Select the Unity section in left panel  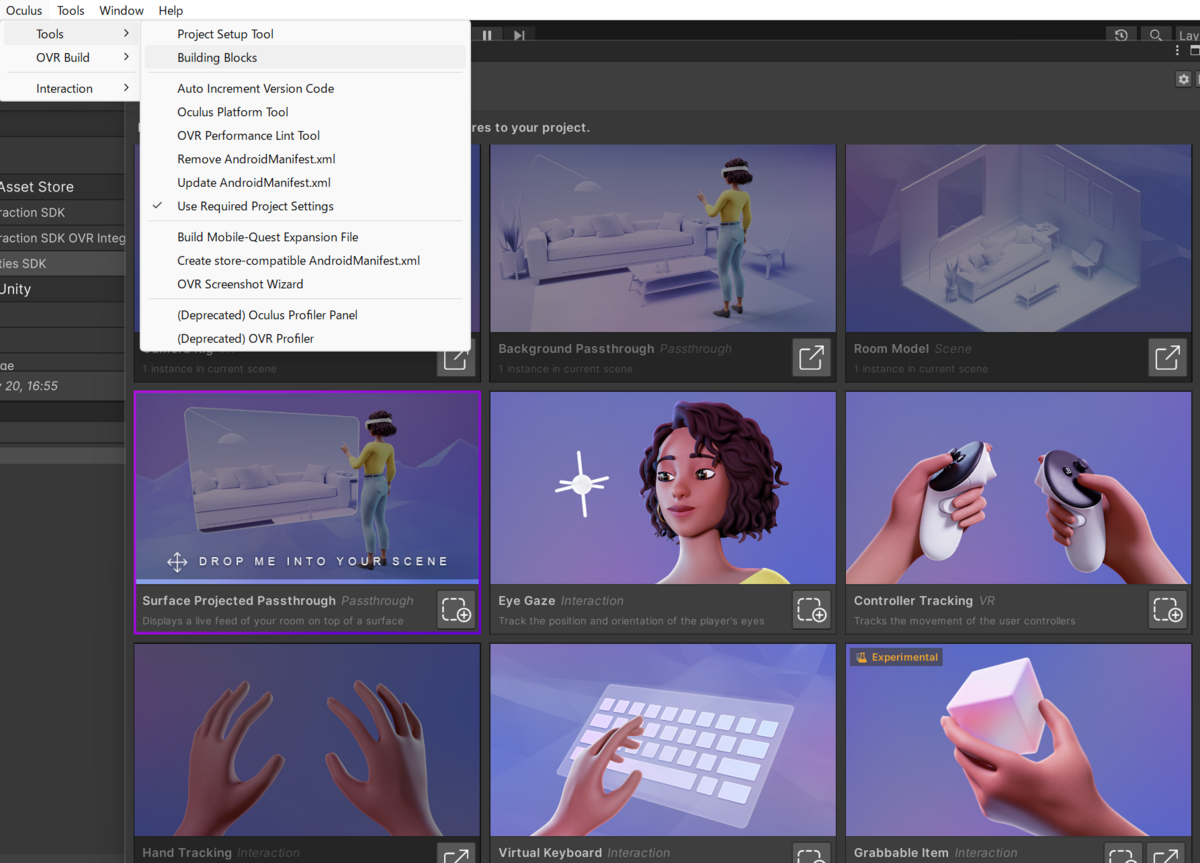coord(62,289)
